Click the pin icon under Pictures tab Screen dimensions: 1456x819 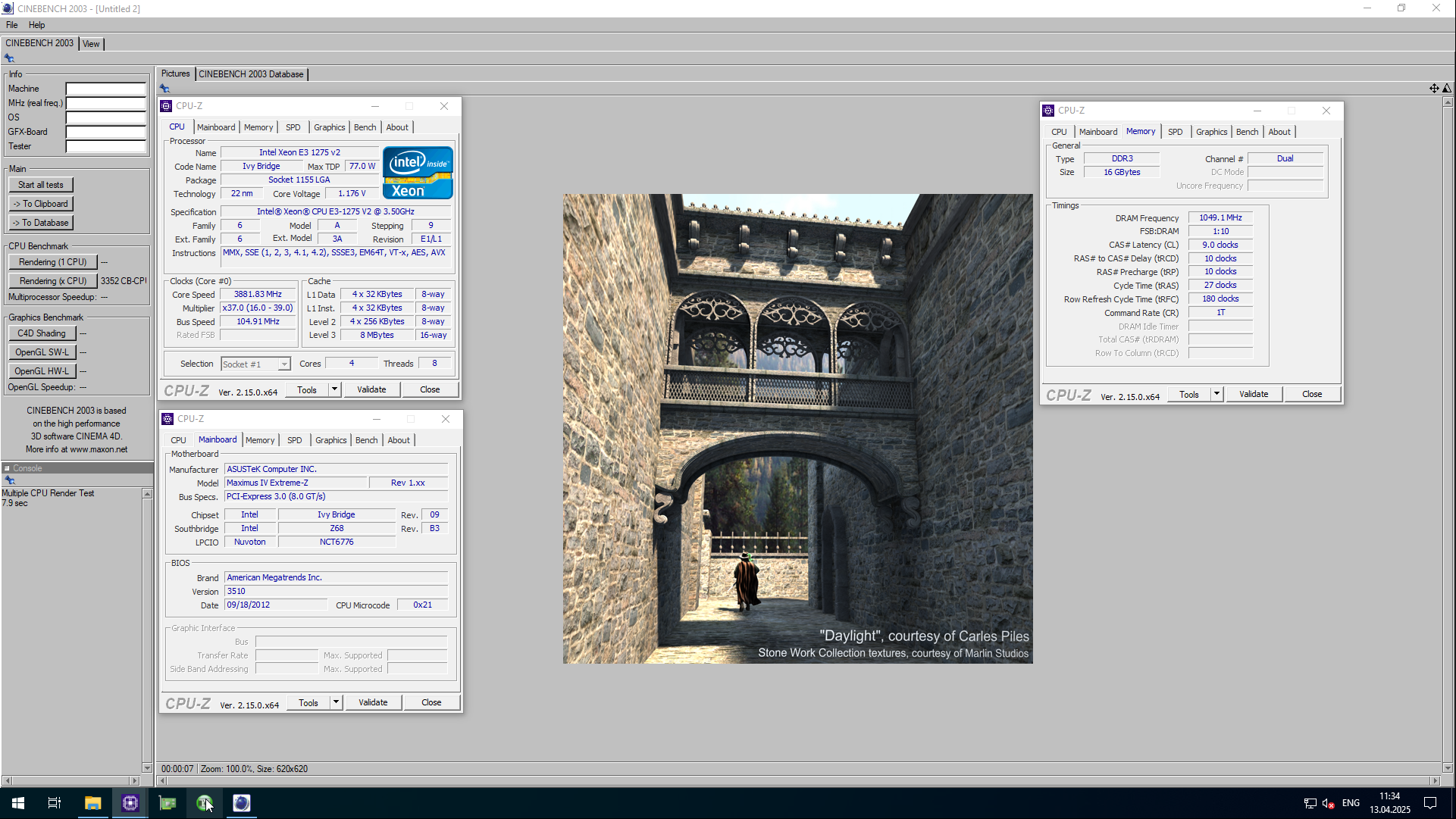coord(164,89)
